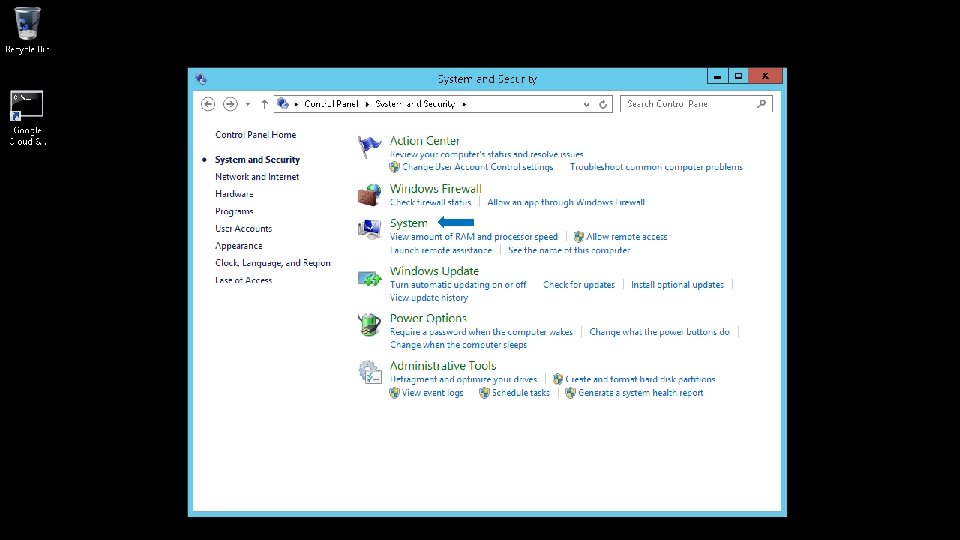Click Check for updates link
Viewport: 960px width, 540px height.
click(x=579, y=285)
